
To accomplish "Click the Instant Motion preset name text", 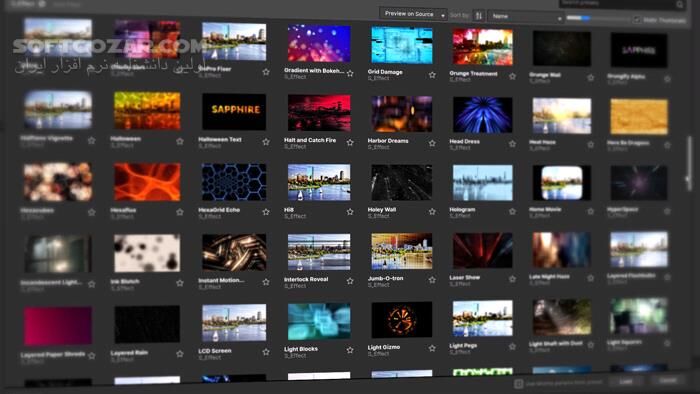I will coord(221,280).
